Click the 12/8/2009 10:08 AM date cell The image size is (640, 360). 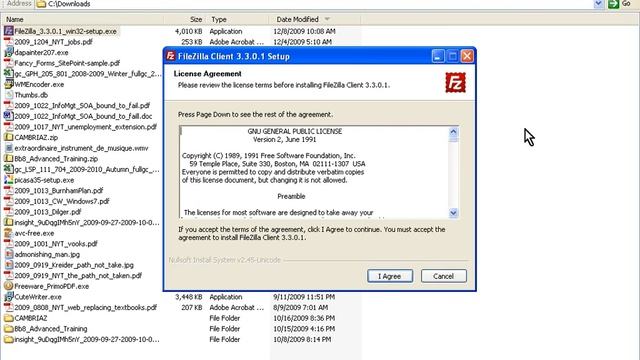pyautogui.click(x=304, y=31)
